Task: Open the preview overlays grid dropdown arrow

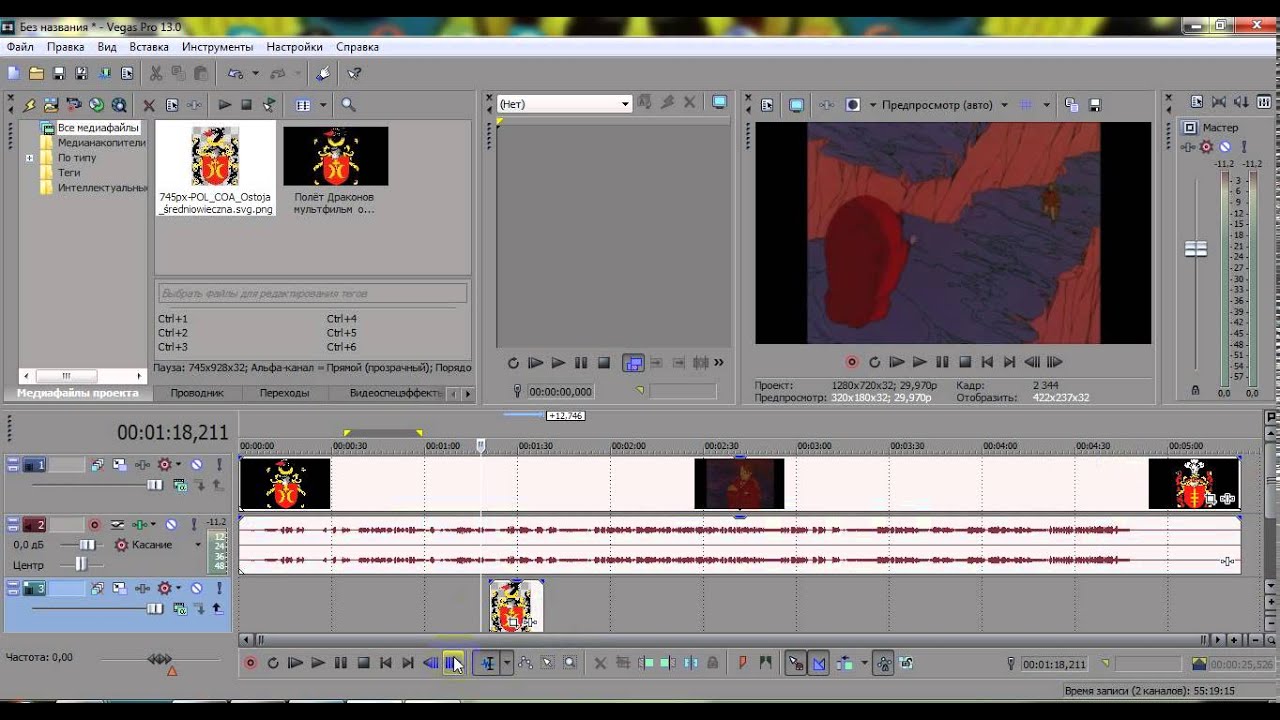Action: click(1047, 104)
